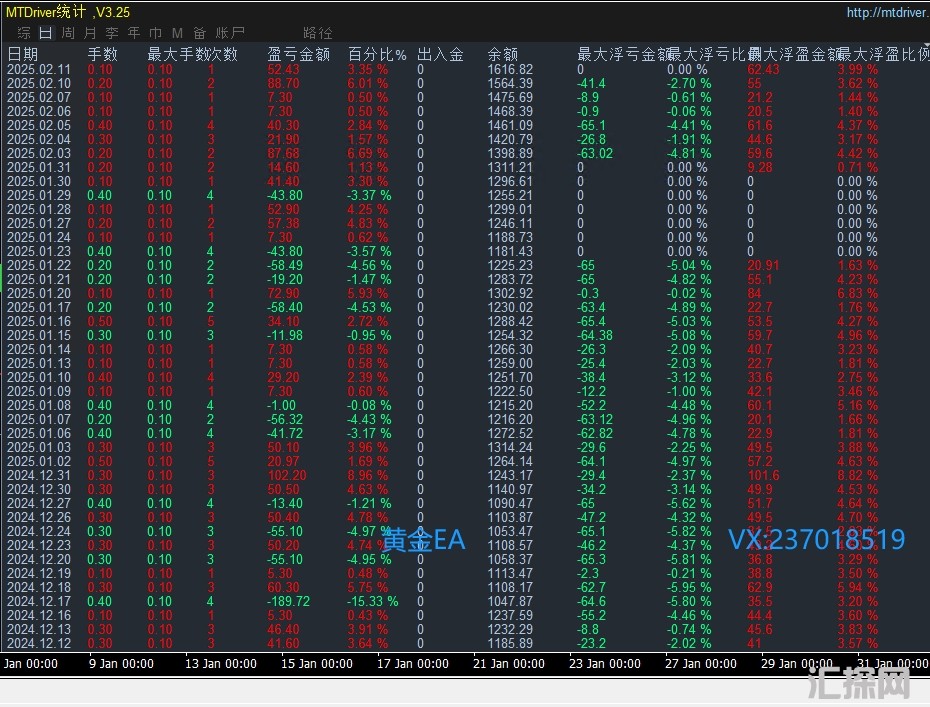Viewport: 930px width, 707px height.
Task: Click the 15 Jan 00:00 time axis label
Action: 314,663
